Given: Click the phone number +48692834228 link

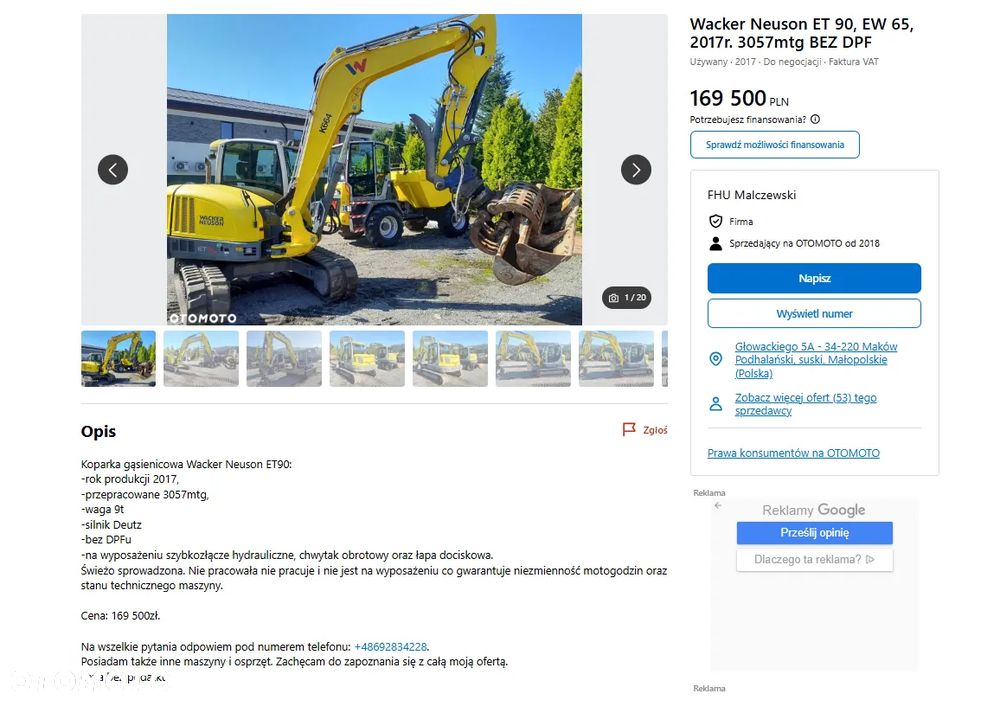Looking at the screenshot, I should tap(390, 646).
